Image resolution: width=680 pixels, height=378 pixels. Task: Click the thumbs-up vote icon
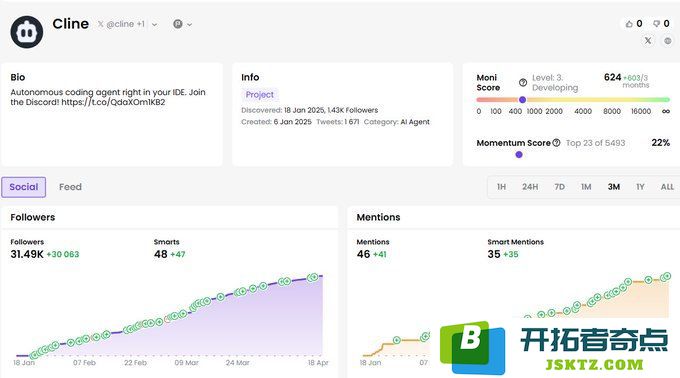pyautogui.click(x=629, y=24)
